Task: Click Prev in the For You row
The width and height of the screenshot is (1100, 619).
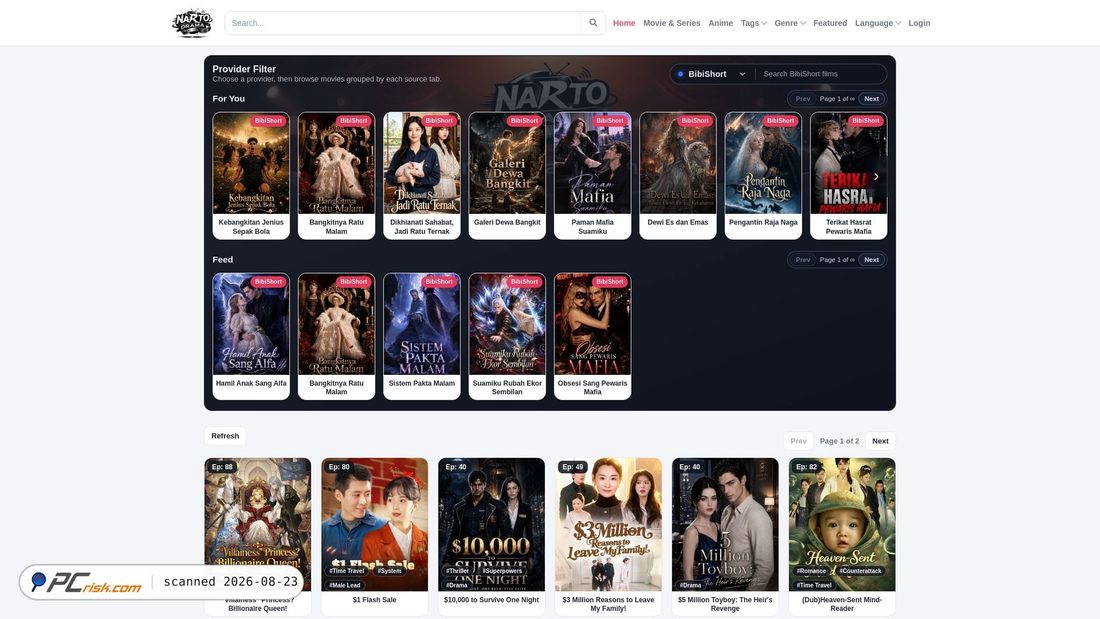Action: [803, 99]
